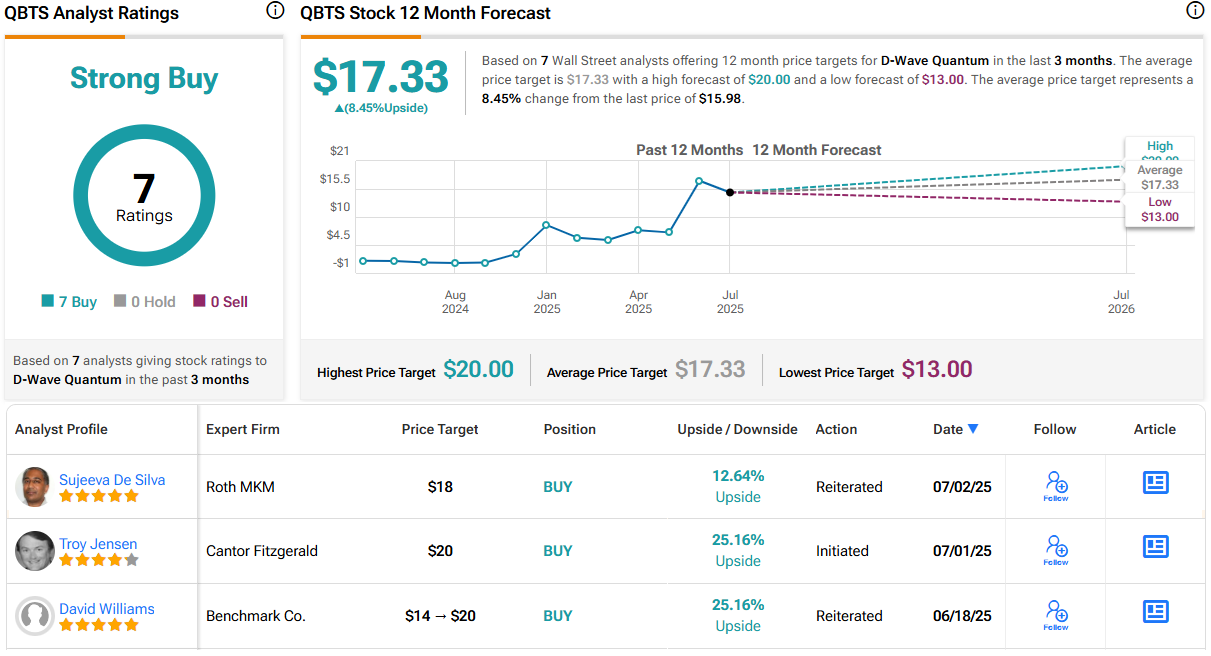The width and height of the screenshot is (1211, 656).
Task: Click the Action column header
Action: pos(836,429)
